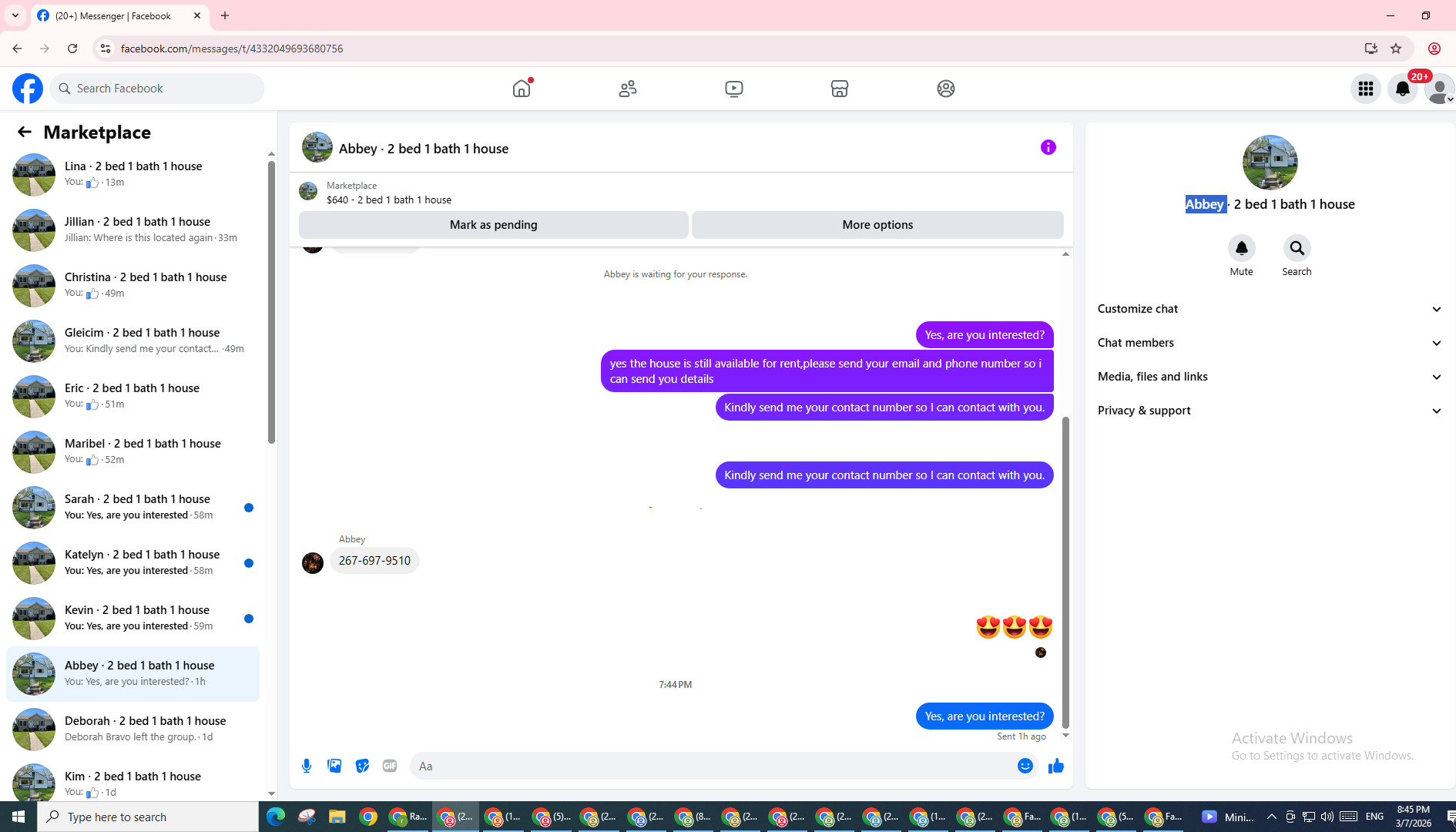This screenshot has height=832, width=1456.
Task: Close the Messenger browser tab
Action: tap(197, 15)
